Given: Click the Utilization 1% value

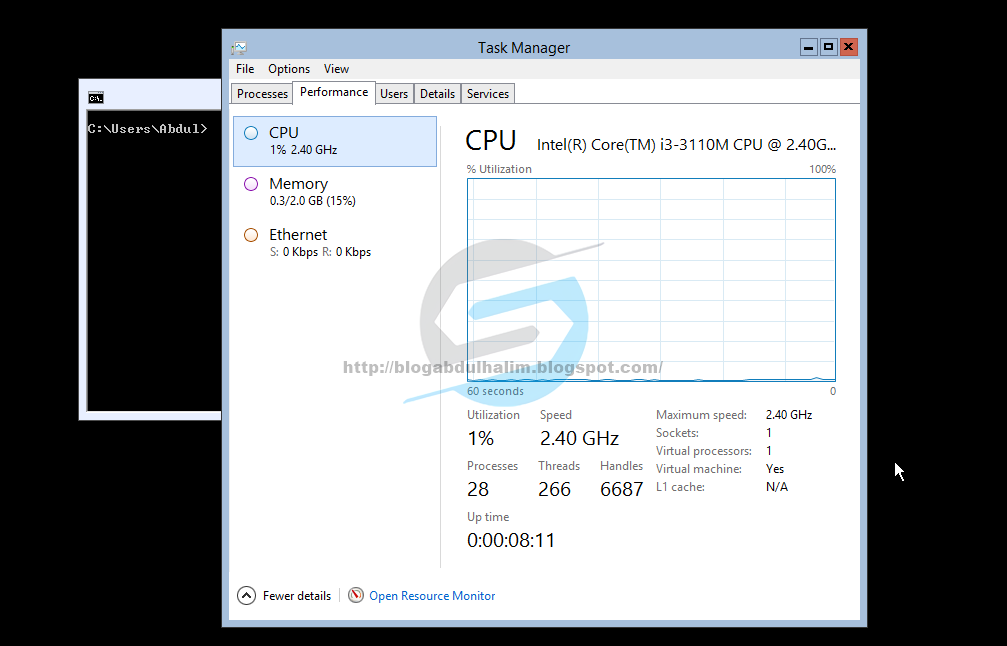Looking at the screenshot, I should click(x=480, y=439).
